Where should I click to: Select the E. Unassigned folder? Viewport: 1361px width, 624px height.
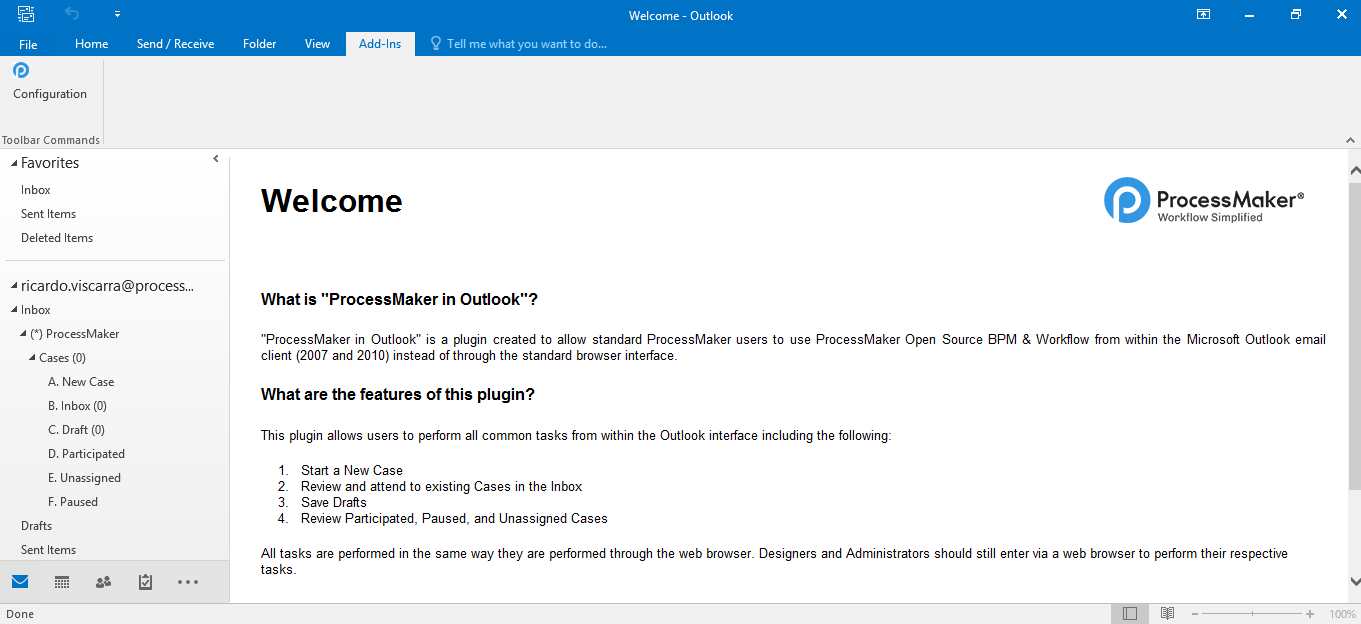[84, 478]
